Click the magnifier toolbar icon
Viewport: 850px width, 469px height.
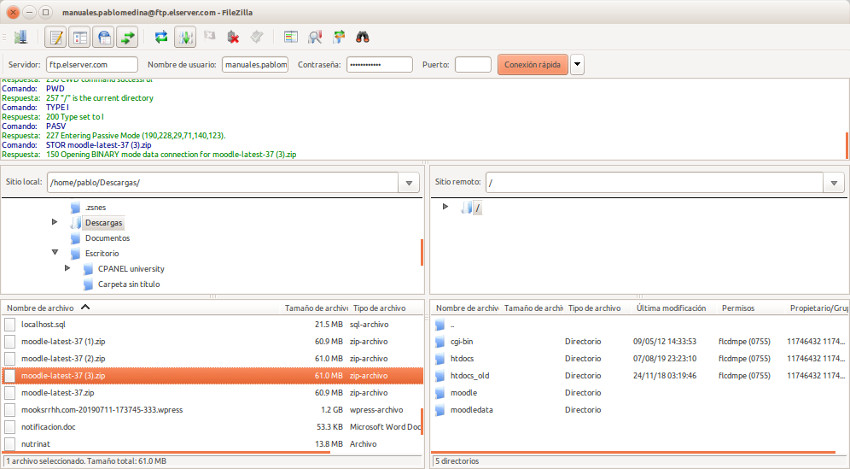click(x=315, y=37)
